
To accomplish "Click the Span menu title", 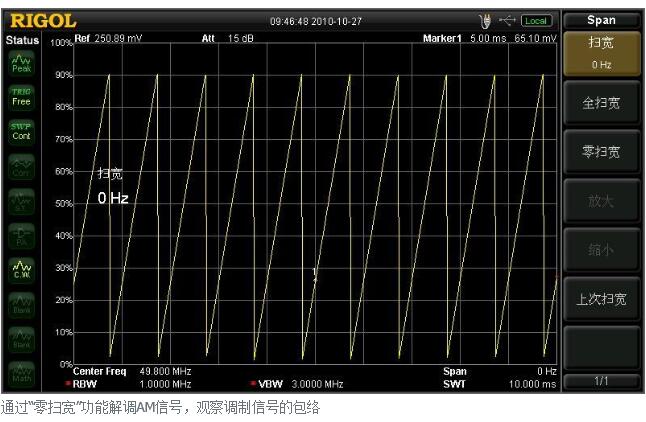I will 601,19.
